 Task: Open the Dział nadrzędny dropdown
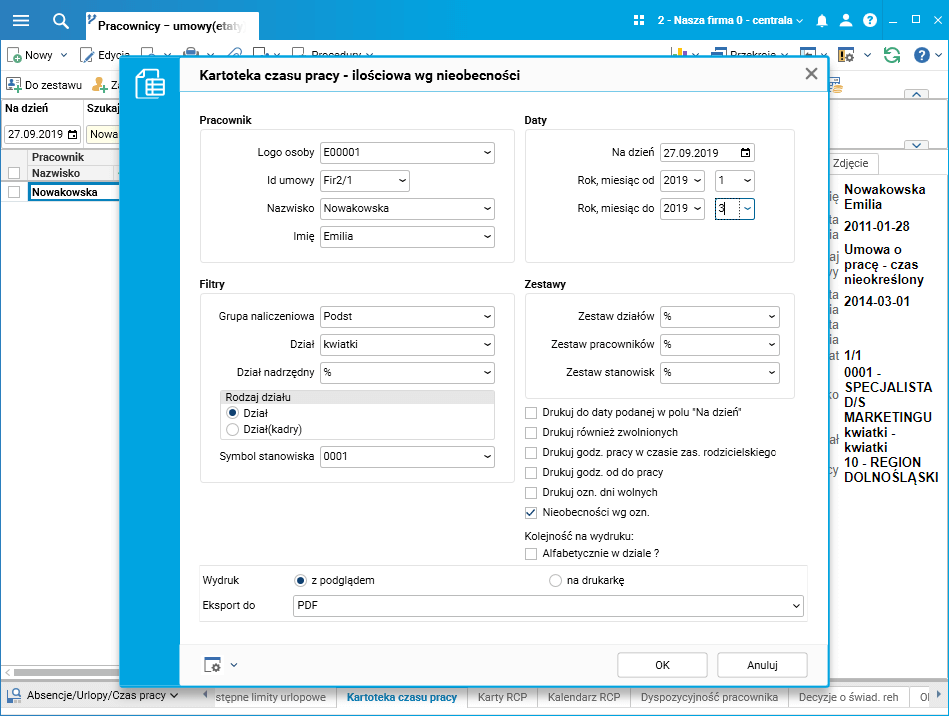487,373
